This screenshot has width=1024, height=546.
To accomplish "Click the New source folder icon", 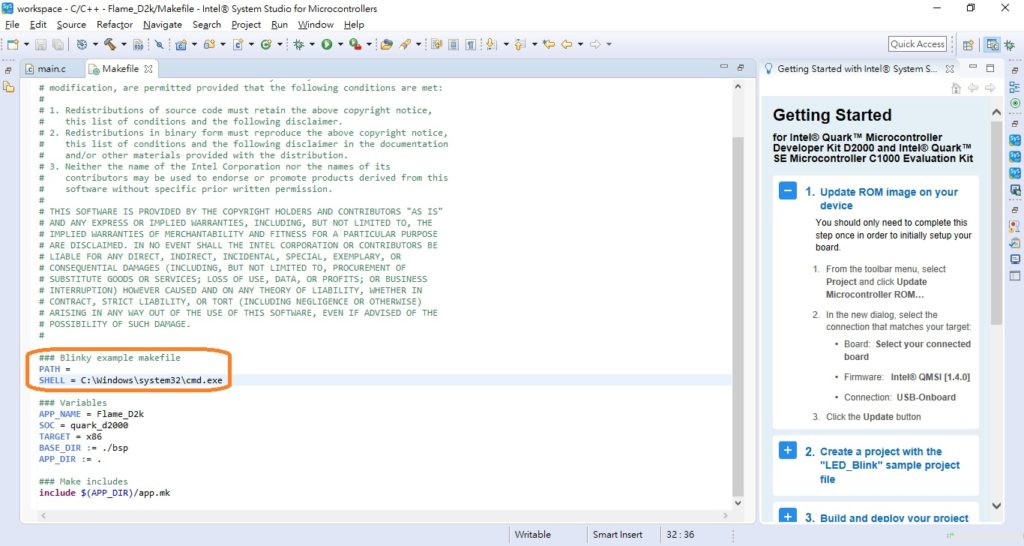I will (209, 44).
